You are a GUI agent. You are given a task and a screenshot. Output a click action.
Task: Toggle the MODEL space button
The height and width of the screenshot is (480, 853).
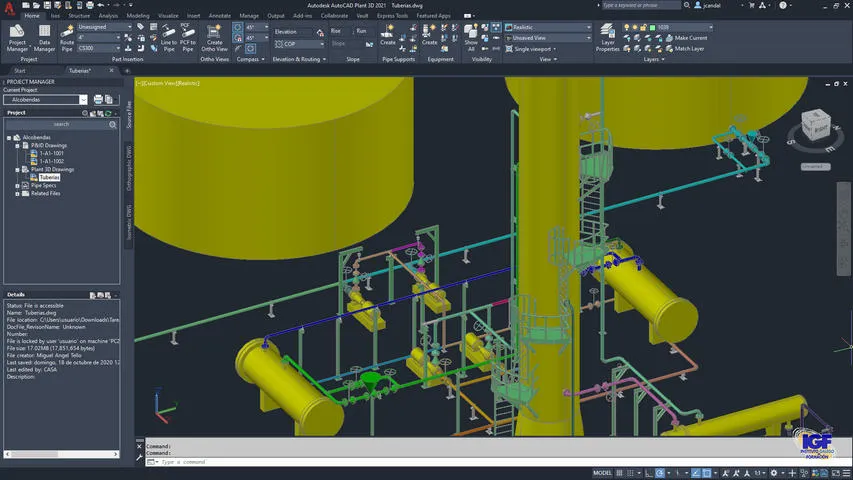(602, 473)
